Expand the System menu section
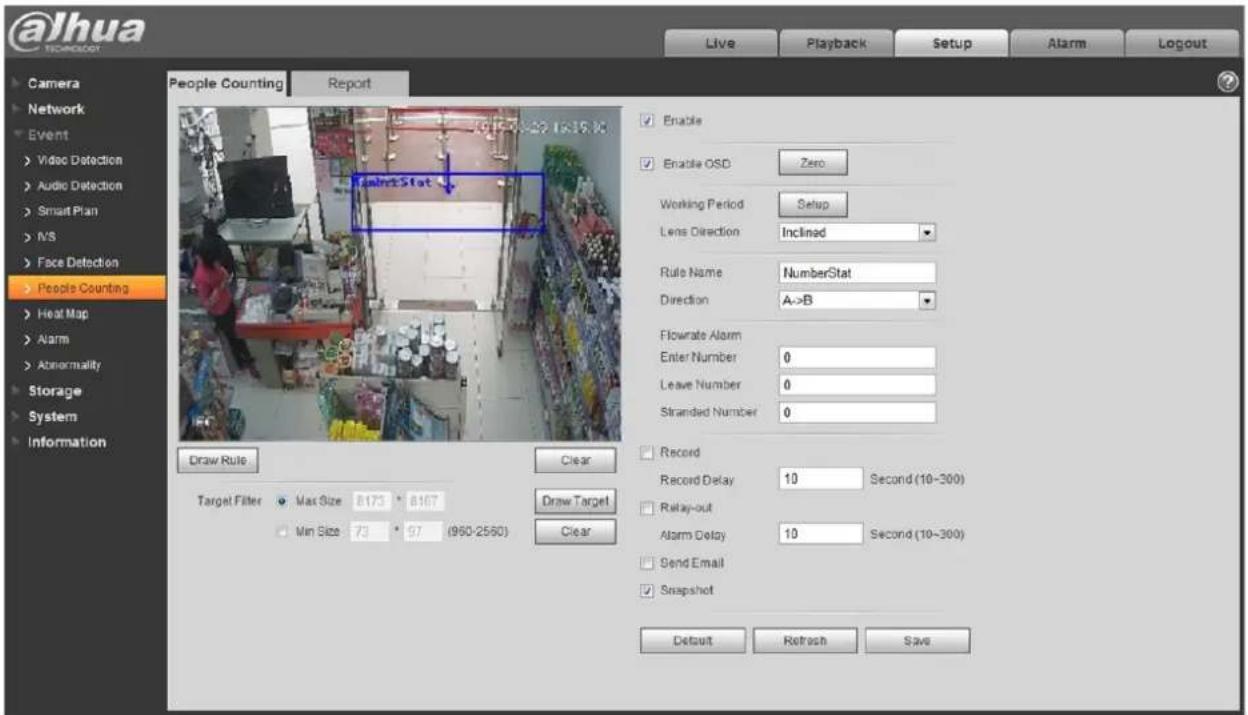 pos(52,417)
